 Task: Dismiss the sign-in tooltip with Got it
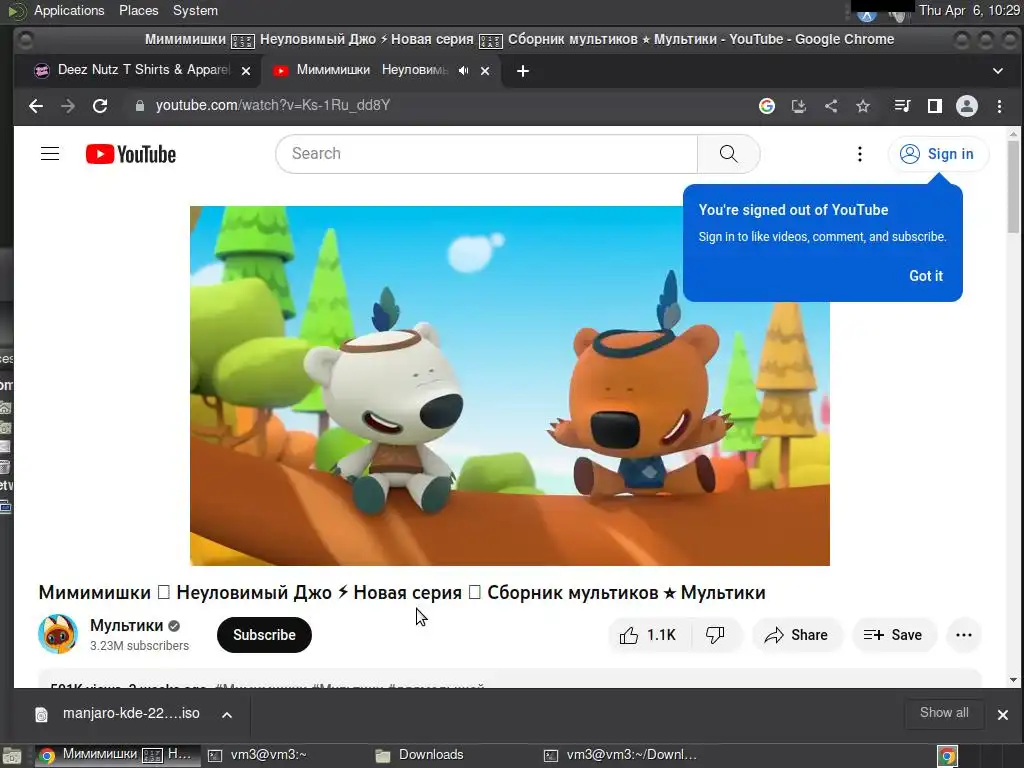925,276
